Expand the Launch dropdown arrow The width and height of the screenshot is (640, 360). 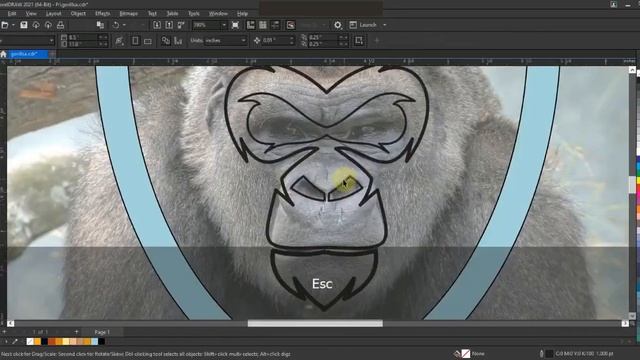(384, 25)
